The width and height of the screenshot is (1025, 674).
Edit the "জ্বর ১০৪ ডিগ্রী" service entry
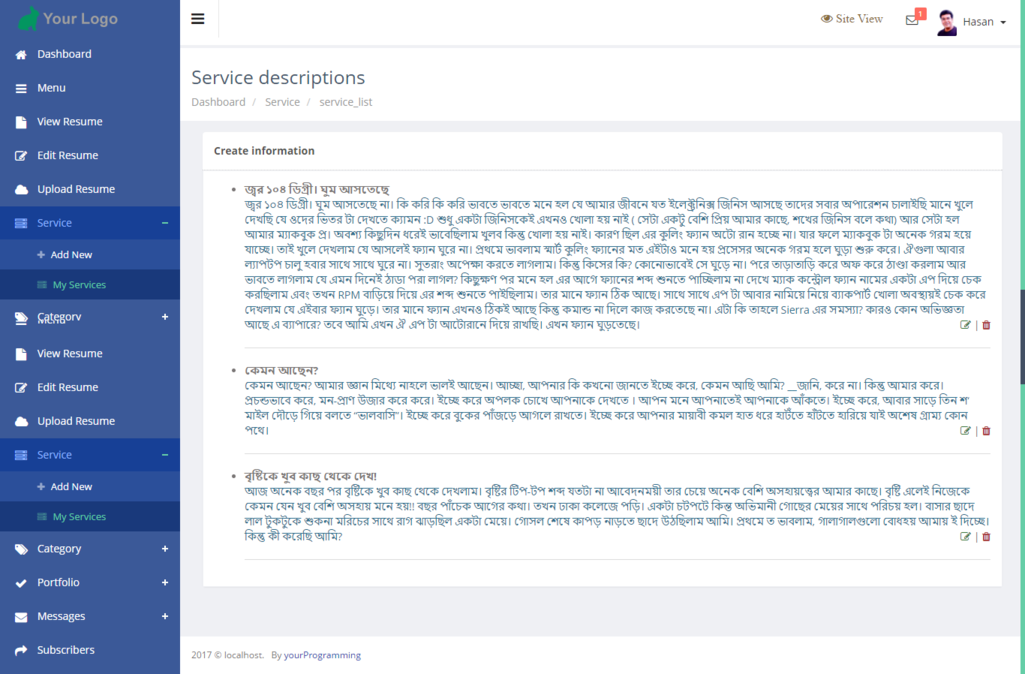[965, 325]
